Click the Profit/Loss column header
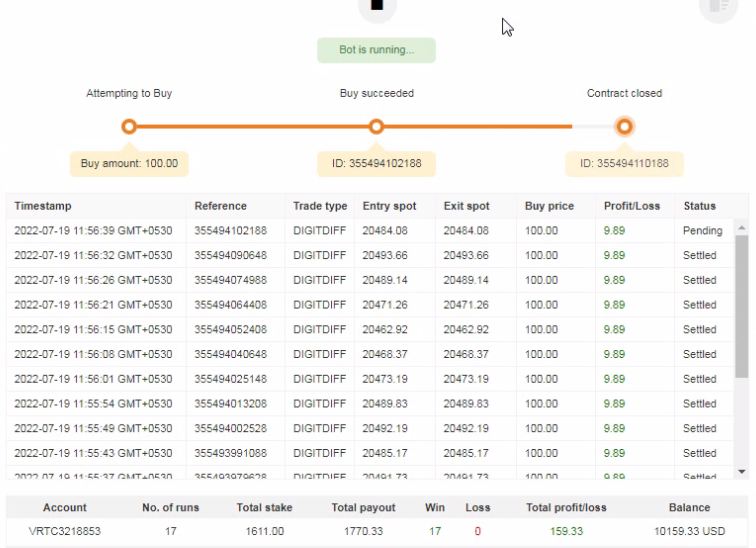Viewport: 756px width, 548px height. (x=631, y=206)
